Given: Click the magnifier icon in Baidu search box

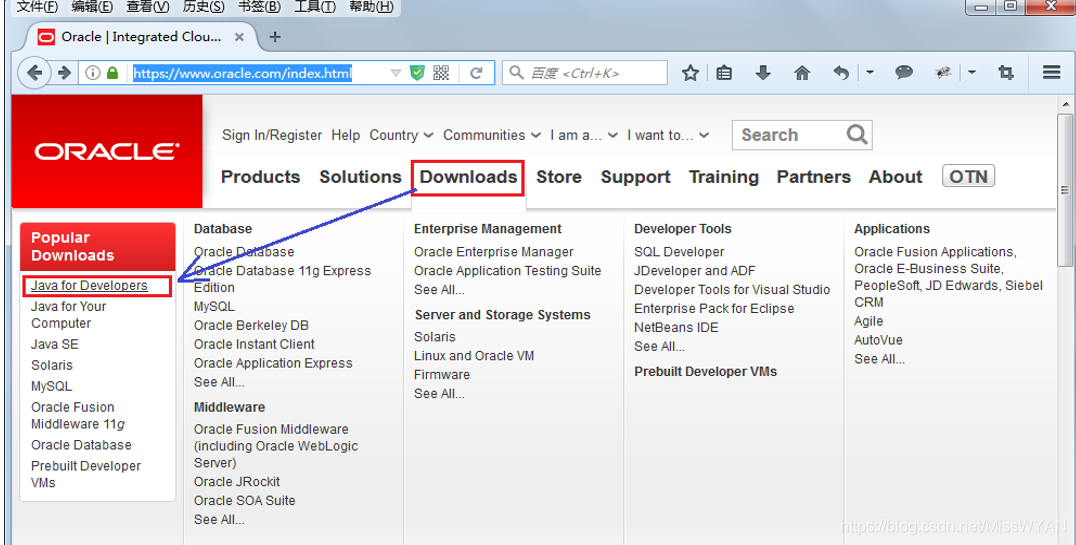Looking at the screenshot, I should tap(517, 73).
